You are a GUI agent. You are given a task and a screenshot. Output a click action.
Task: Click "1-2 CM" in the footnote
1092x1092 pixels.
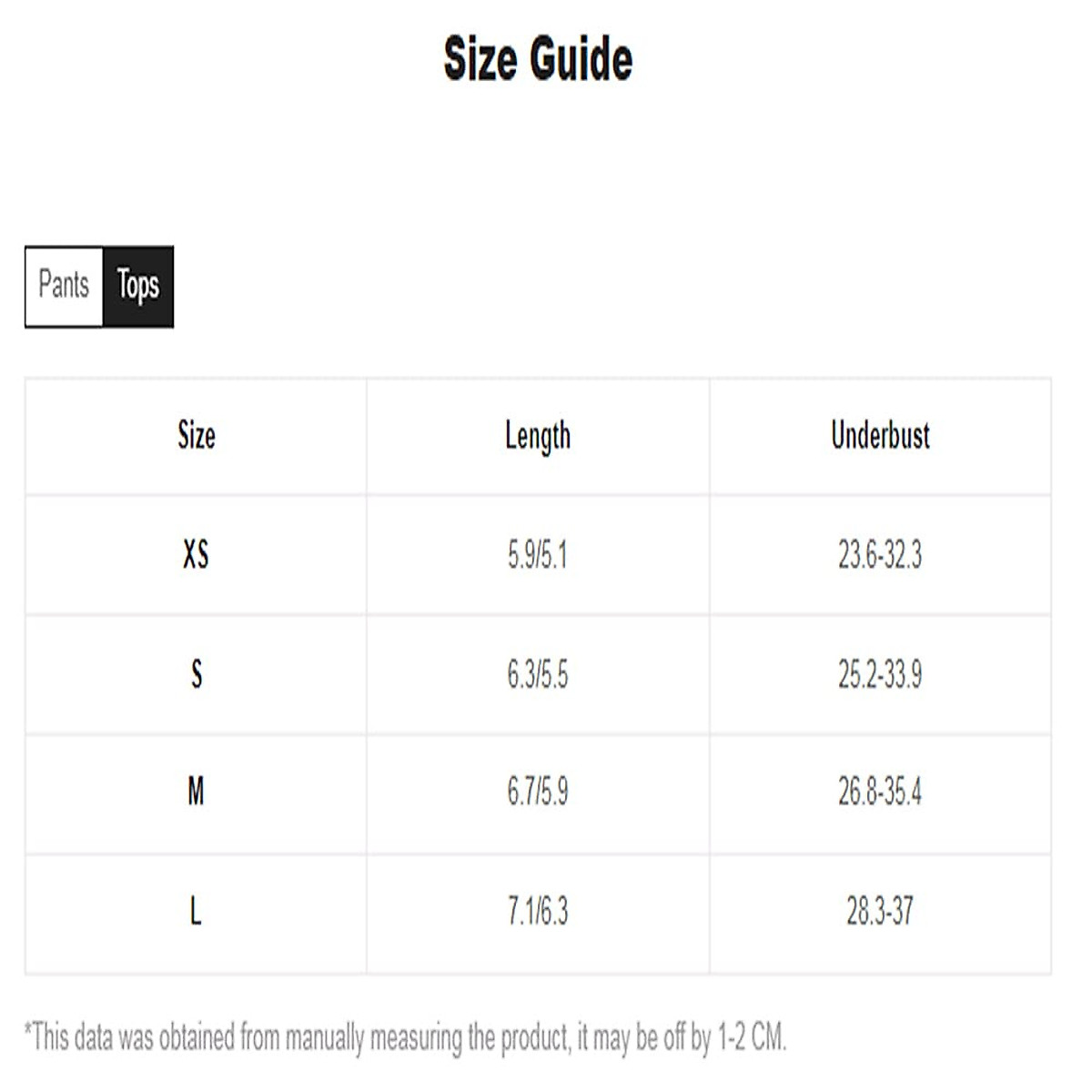click(x=751, y=1037)
